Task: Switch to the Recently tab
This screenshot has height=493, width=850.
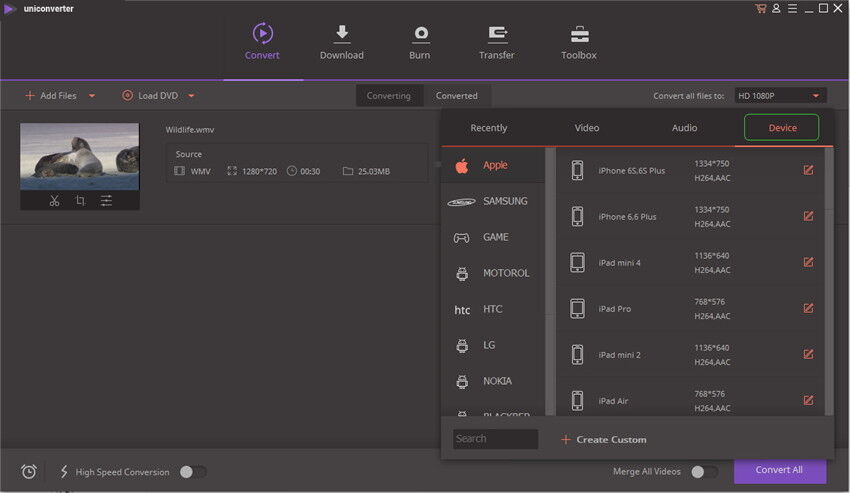Action: (488, 128)
